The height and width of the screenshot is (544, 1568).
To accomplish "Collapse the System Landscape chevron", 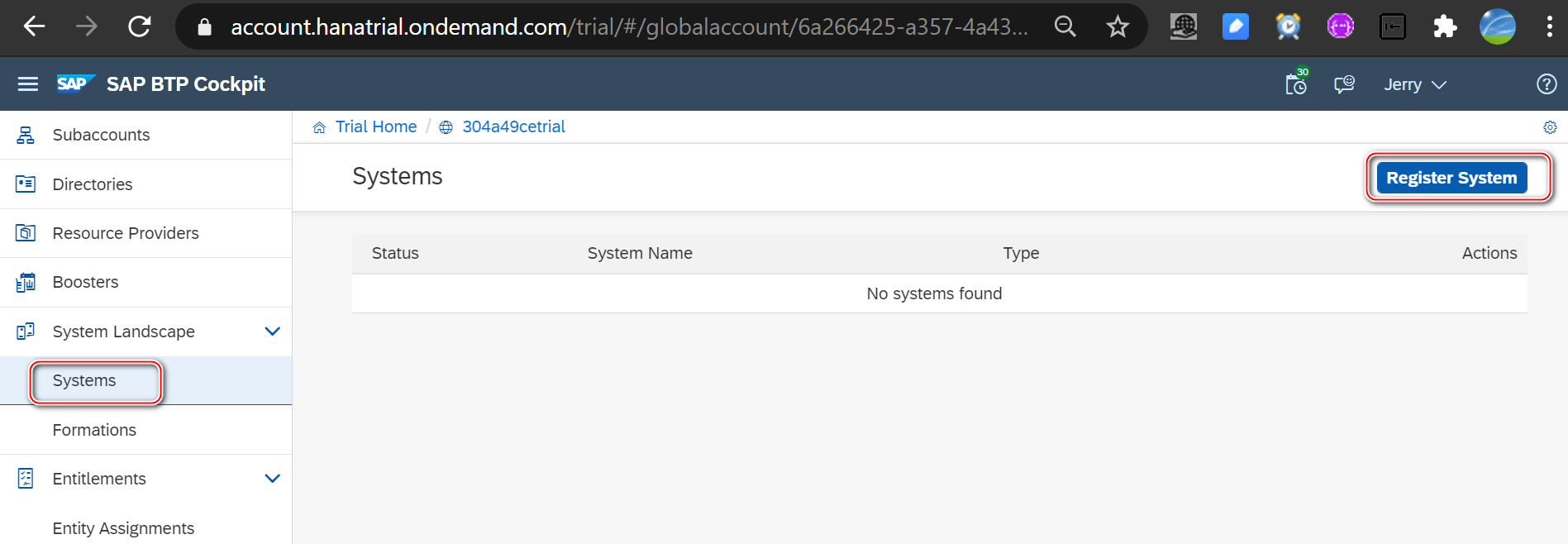I will [x=272, y=332].
